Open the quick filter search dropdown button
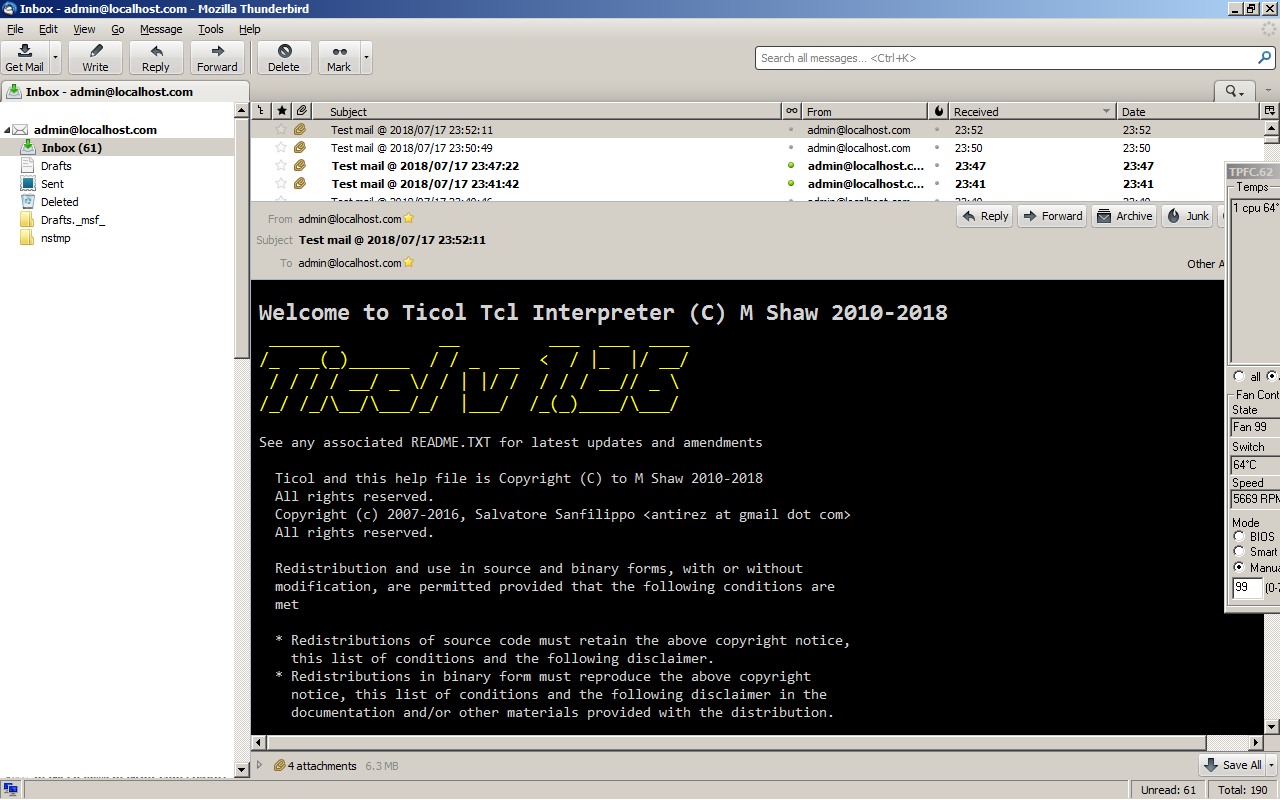This screenshot has height=800, width=1280. point(1235,91)
